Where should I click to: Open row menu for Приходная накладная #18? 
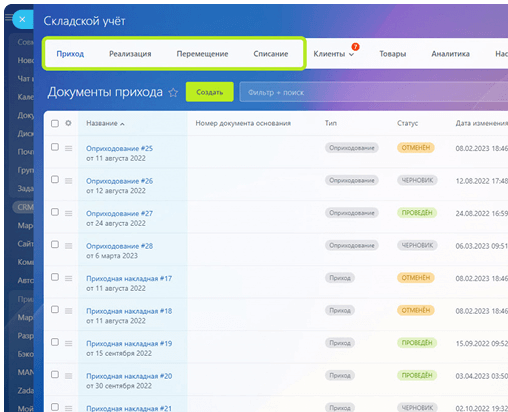coord(68,311)
